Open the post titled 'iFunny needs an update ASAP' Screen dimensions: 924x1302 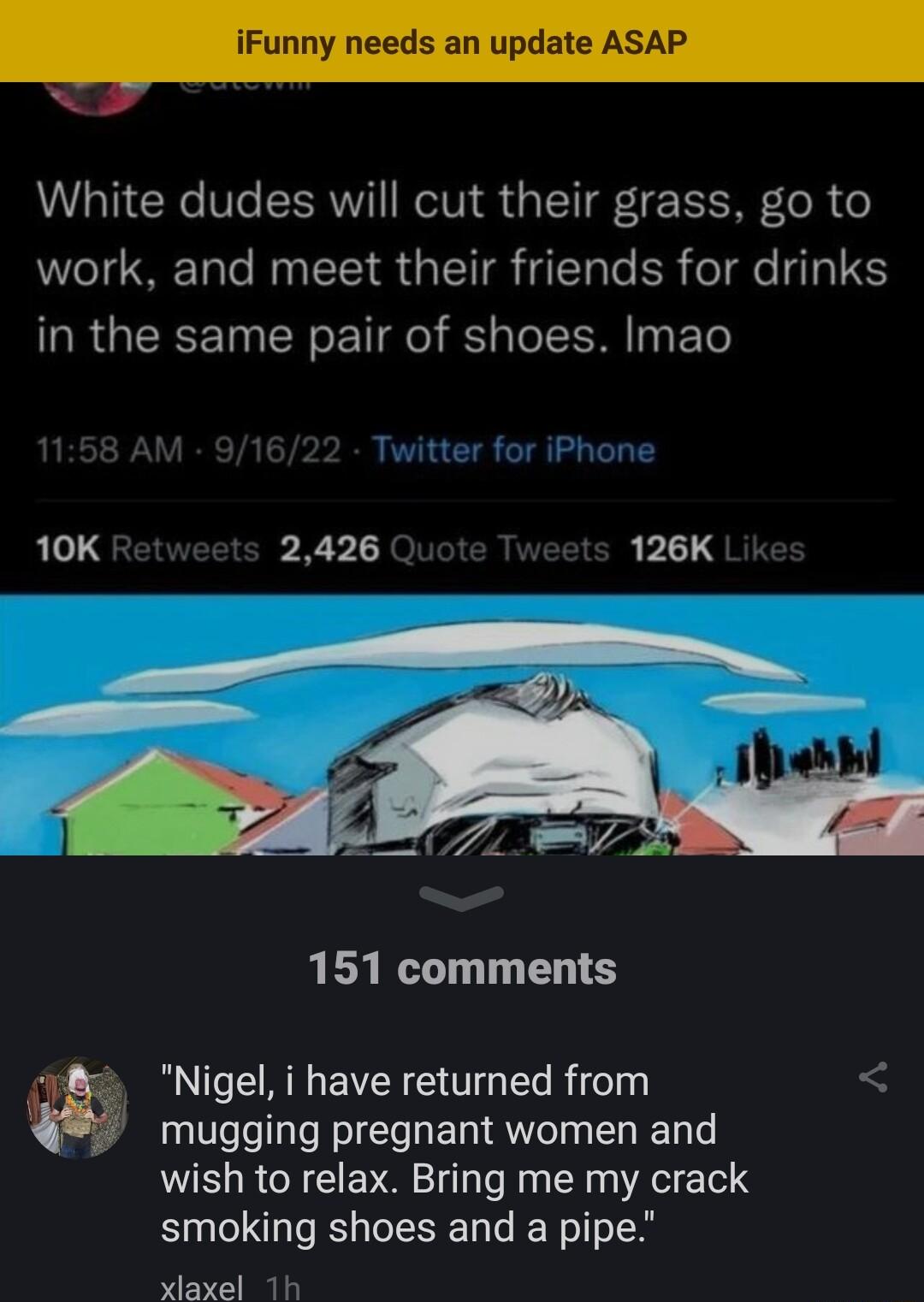[462, 42]
